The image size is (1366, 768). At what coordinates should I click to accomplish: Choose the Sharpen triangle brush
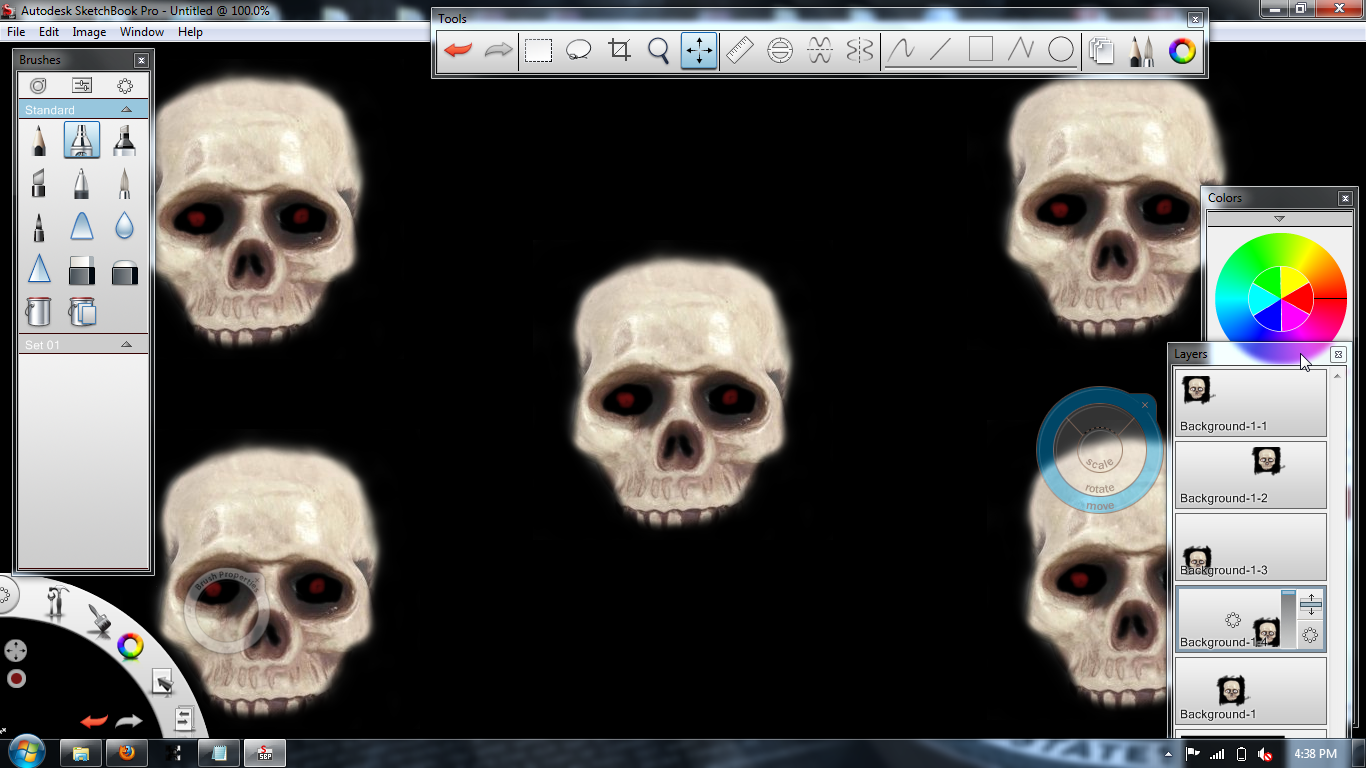[38, 270]
